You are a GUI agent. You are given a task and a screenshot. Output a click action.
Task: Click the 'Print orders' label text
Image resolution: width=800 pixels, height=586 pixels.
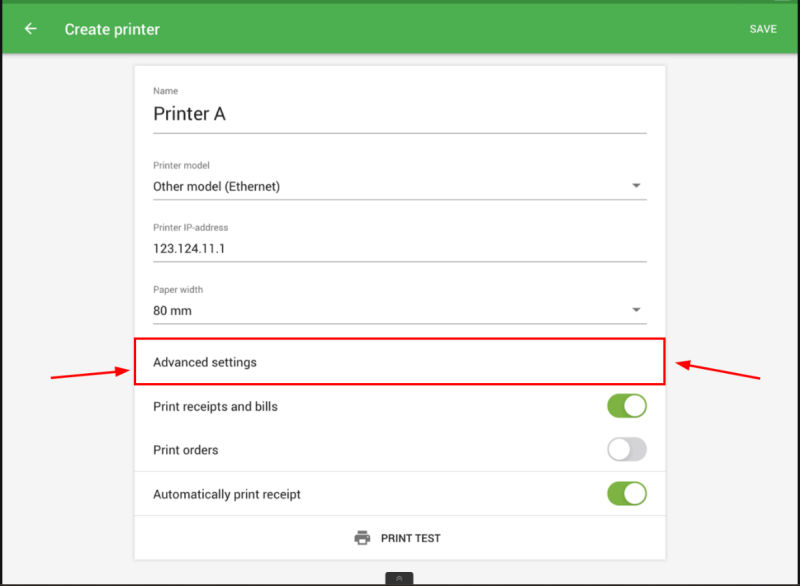185,450
